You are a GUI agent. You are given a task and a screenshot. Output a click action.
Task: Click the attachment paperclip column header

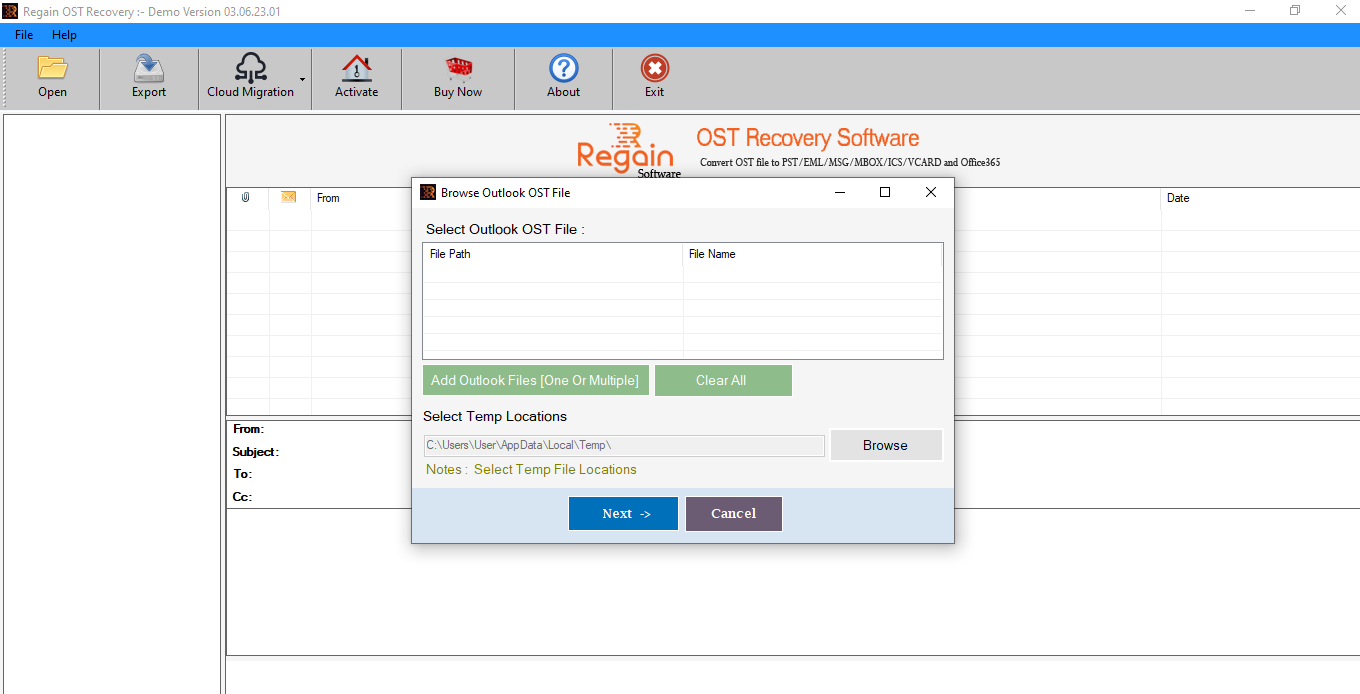(246, 197)
